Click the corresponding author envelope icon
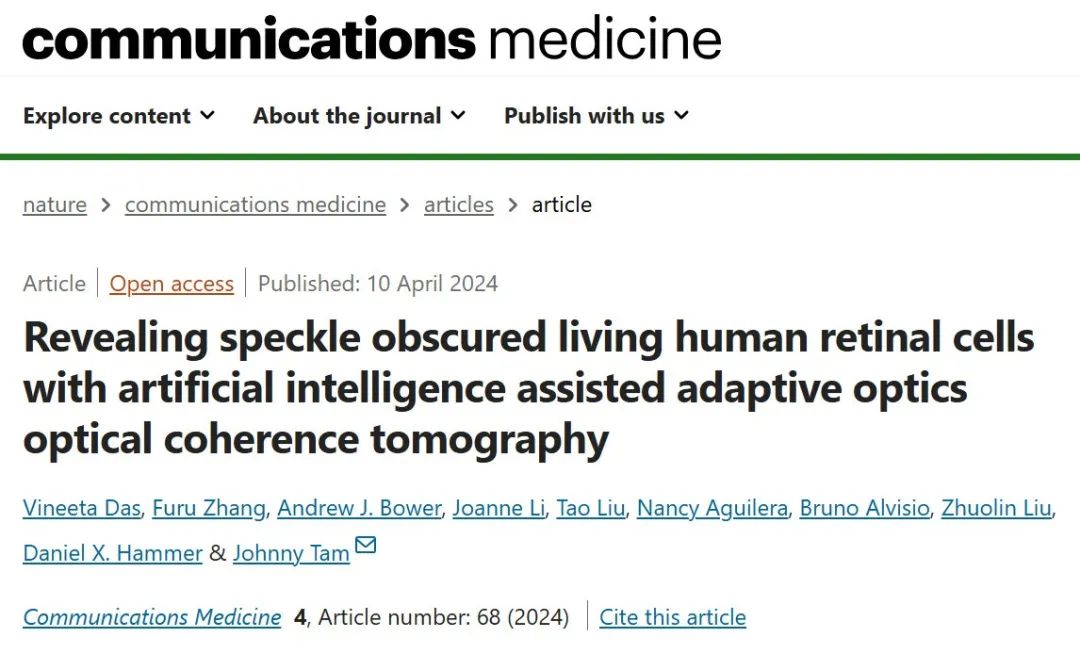1080x654 pixels. 366,546
